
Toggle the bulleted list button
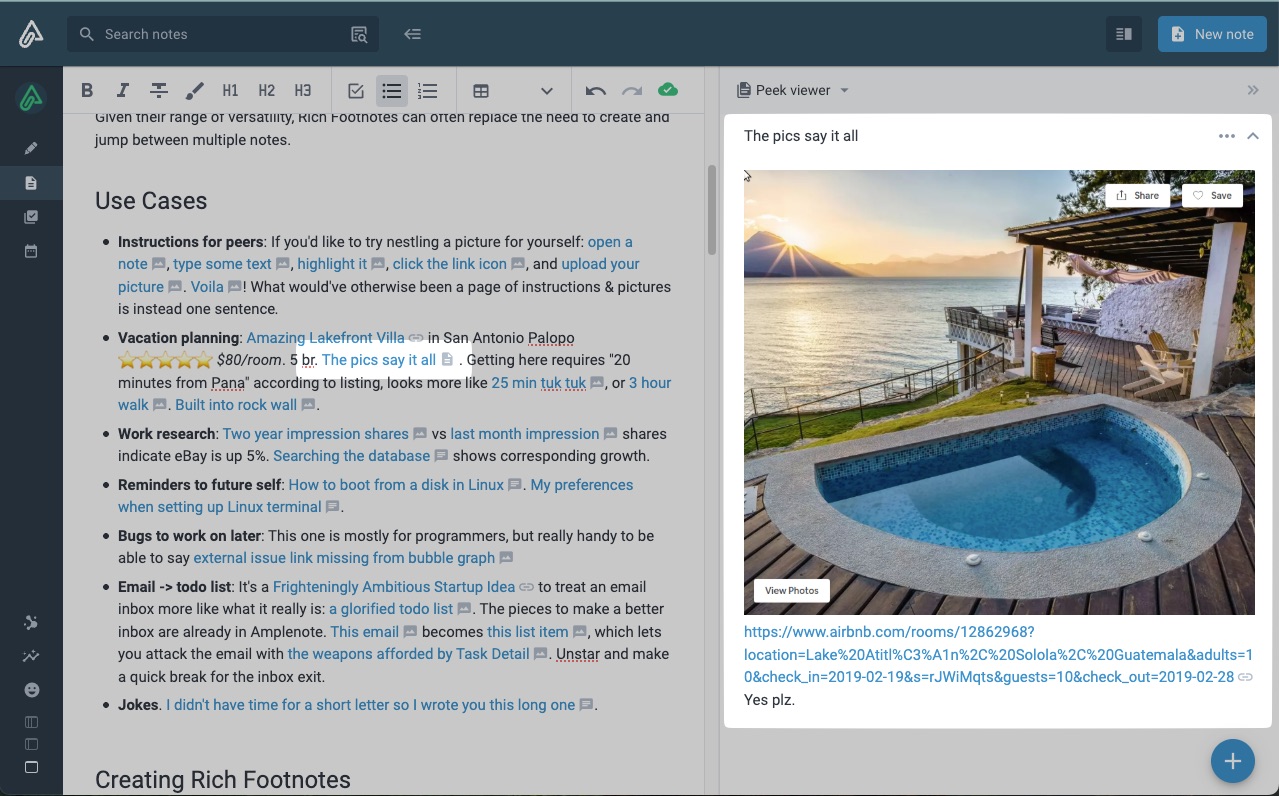tap(391, 91)
